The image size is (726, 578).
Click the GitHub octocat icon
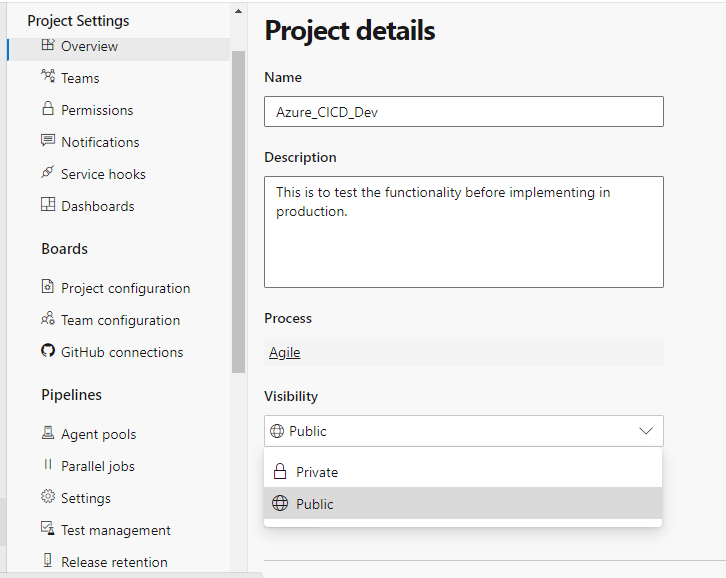(48, 351)
